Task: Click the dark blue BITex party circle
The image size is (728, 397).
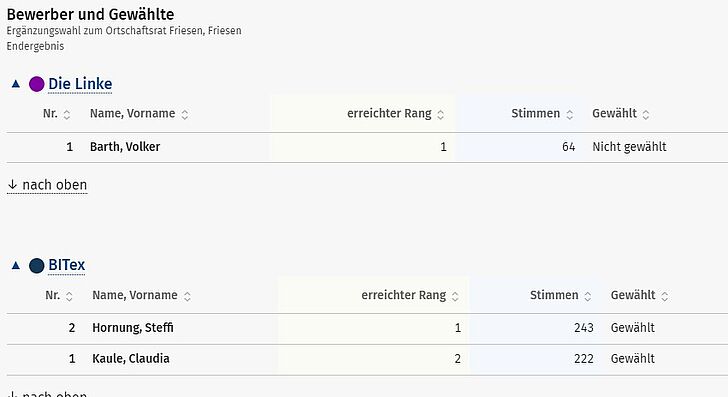Action: pos(37,266)
